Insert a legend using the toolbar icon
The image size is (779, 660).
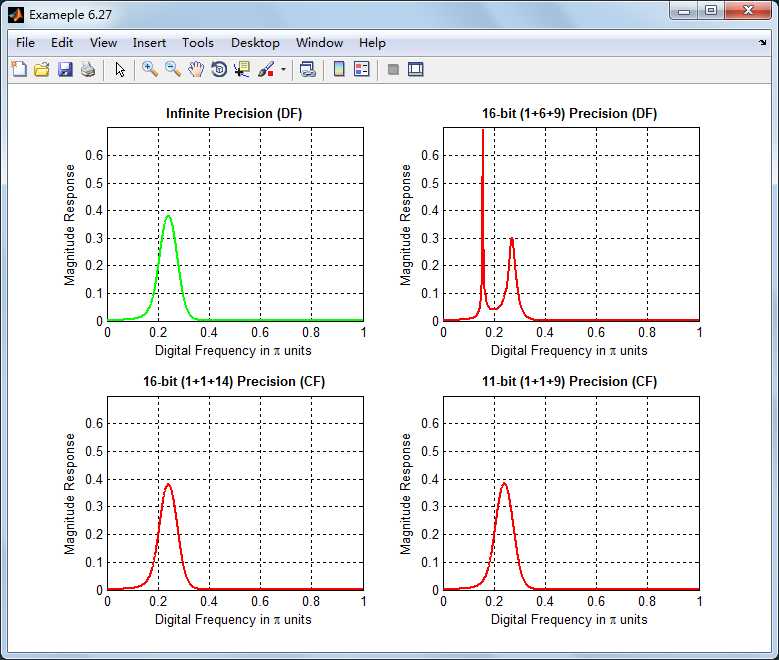362,69
